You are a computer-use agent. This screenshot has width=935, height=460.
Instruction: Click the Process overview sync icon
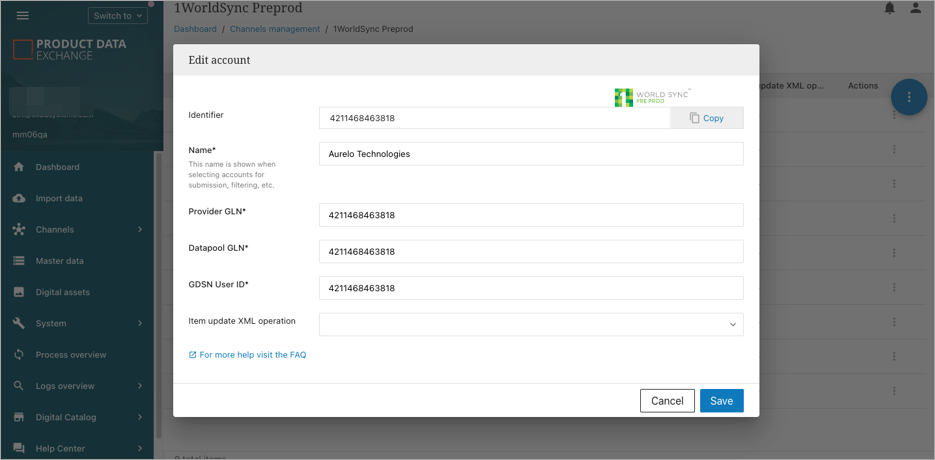coord(19,355)
